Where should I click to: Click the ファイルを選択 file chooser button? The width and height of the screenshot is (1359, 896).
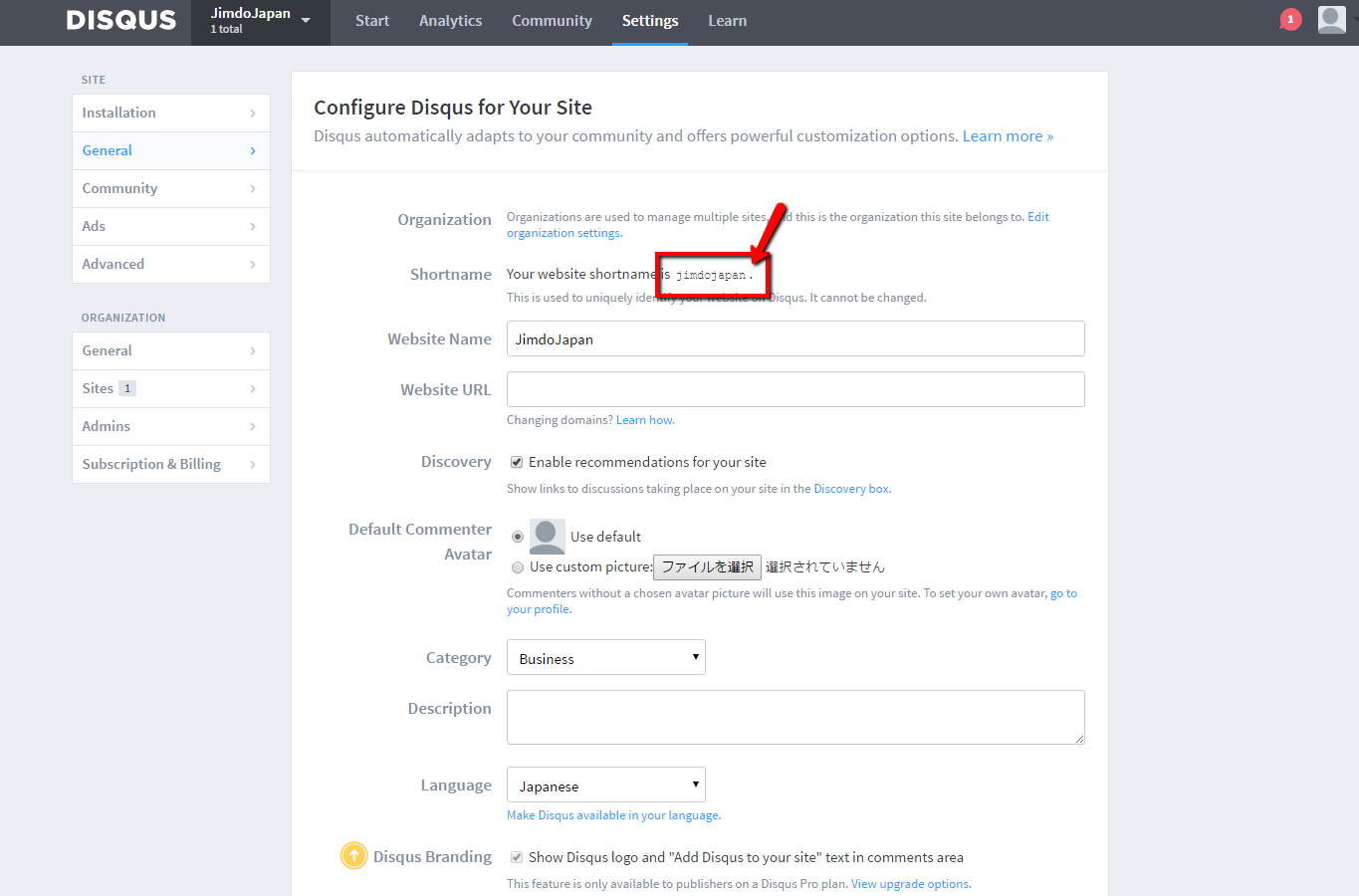(x=707, y=567)
